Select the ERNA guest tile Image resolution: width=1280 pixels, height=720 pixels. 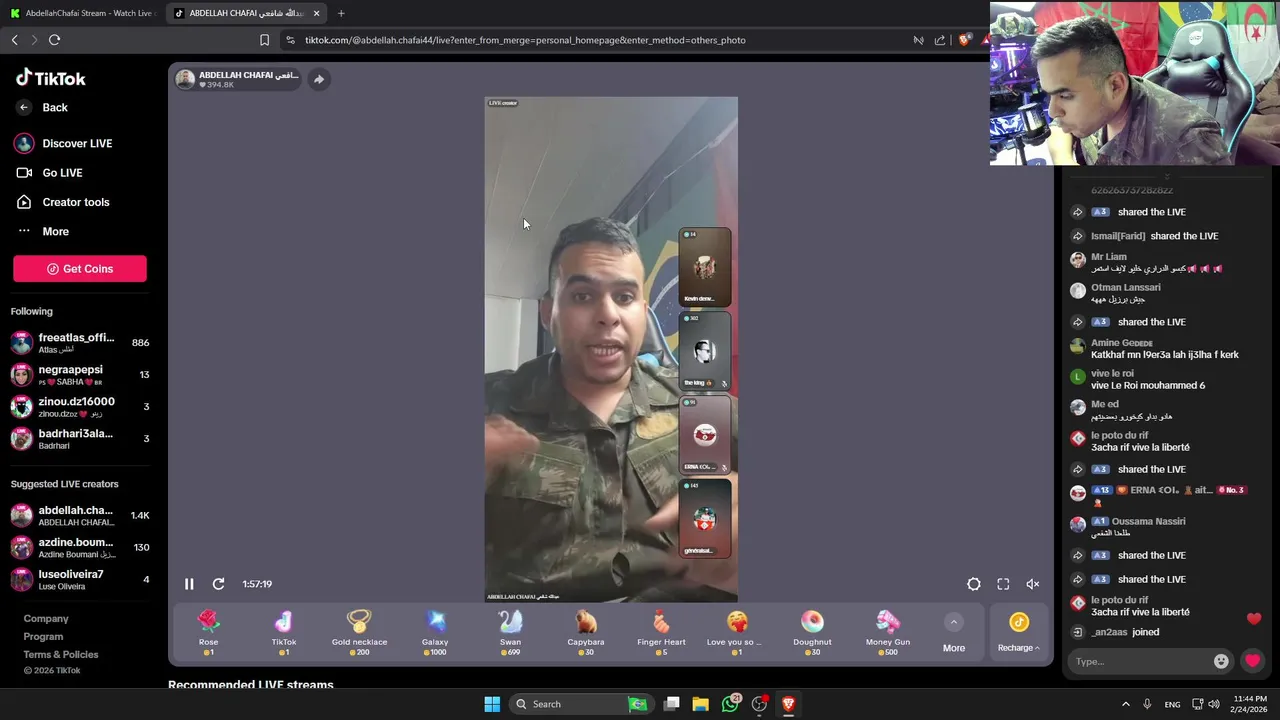[705, 435]
